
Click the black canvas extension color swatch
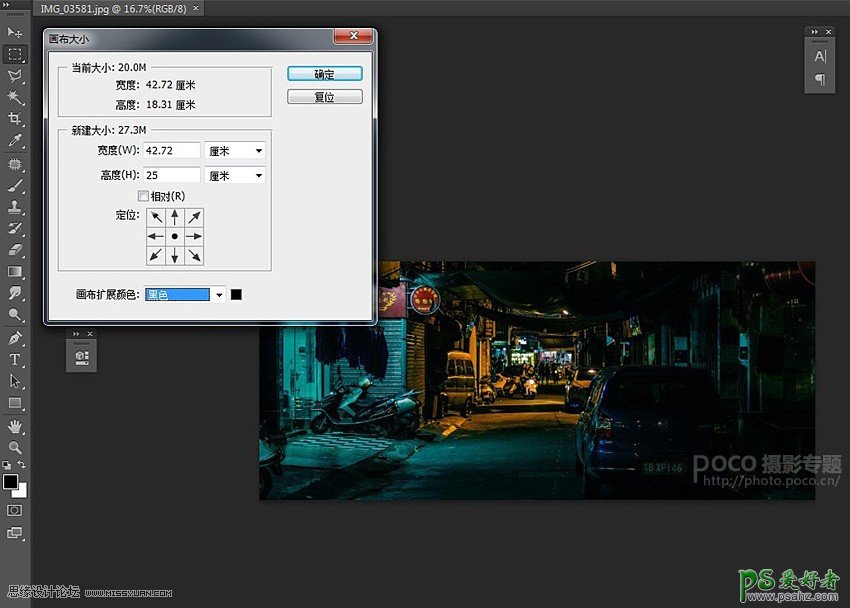(236, 294)
